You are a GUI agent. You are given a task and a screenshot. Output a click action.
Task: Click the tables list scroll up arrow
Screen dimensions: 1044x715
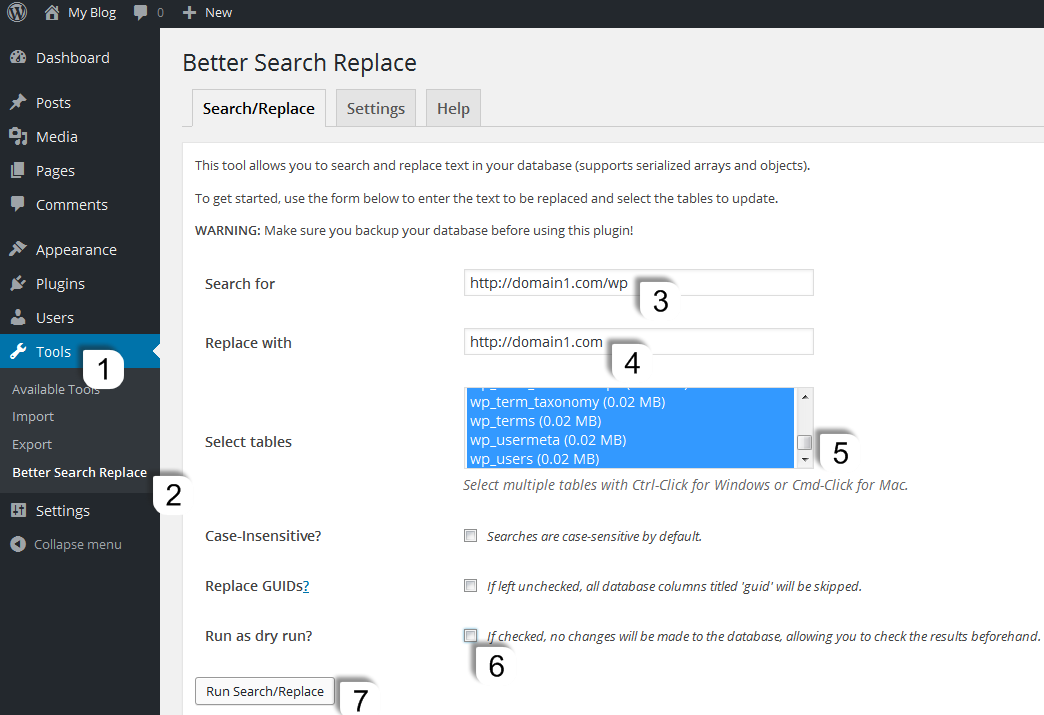click(804, 396)
